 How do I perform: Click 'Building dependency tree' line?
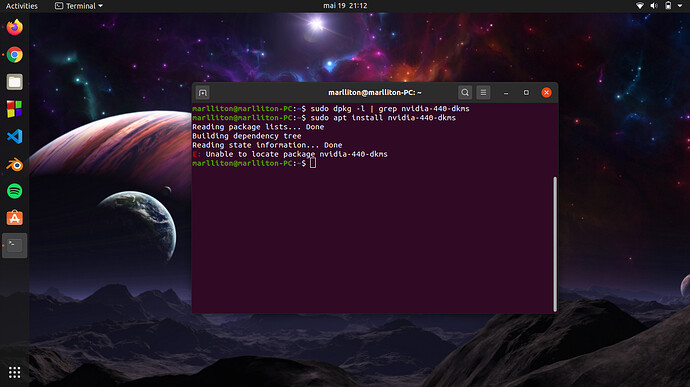247,136
